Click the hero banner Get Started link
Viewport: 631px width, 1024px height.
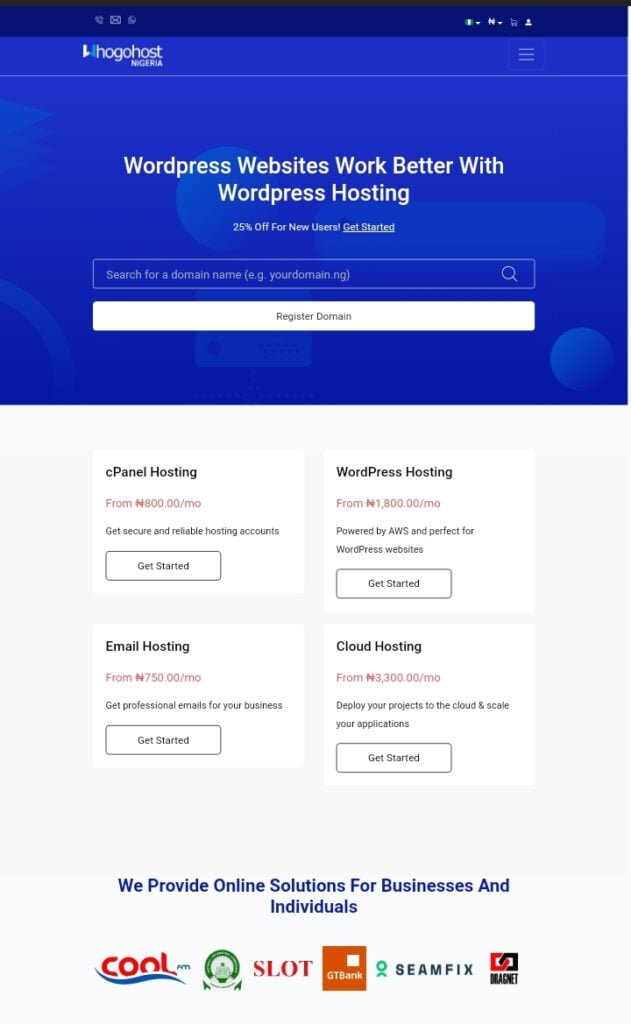[x=368, y=227]
